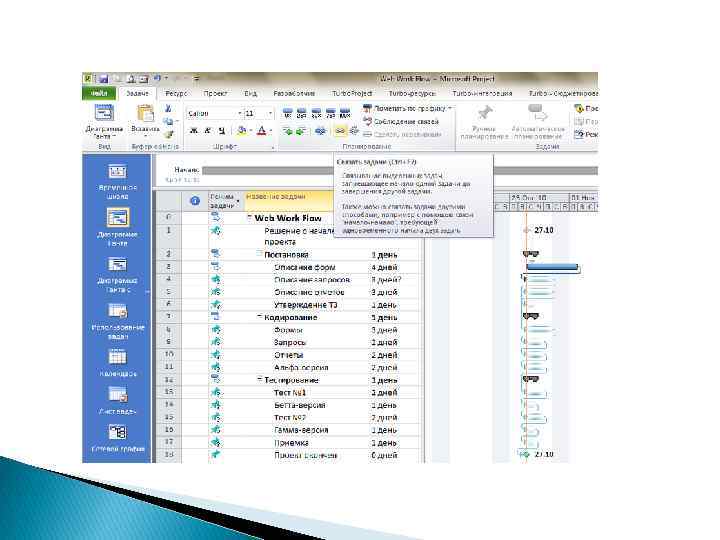Click the Respect Links button

coord(401,122)
